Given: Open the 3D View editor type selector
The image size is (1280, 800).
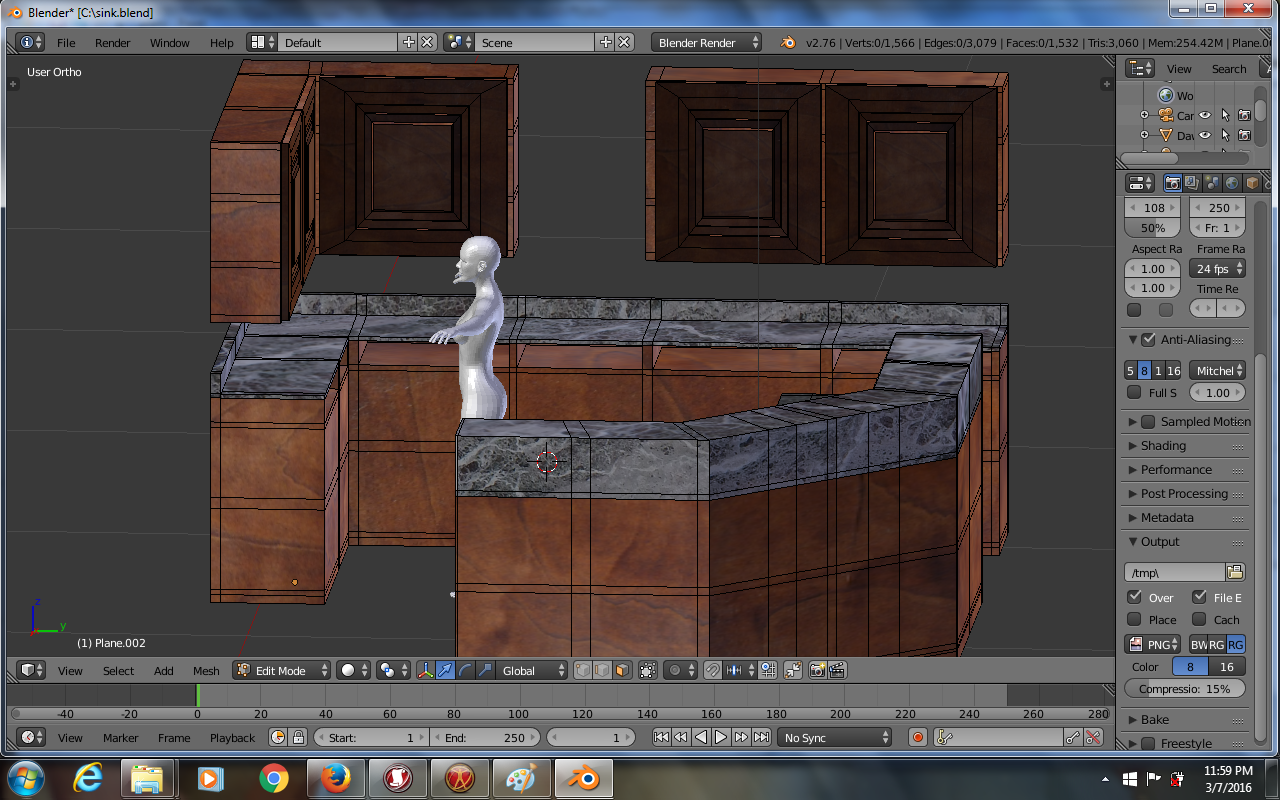Looking at the screenshot, I should 32,670.
